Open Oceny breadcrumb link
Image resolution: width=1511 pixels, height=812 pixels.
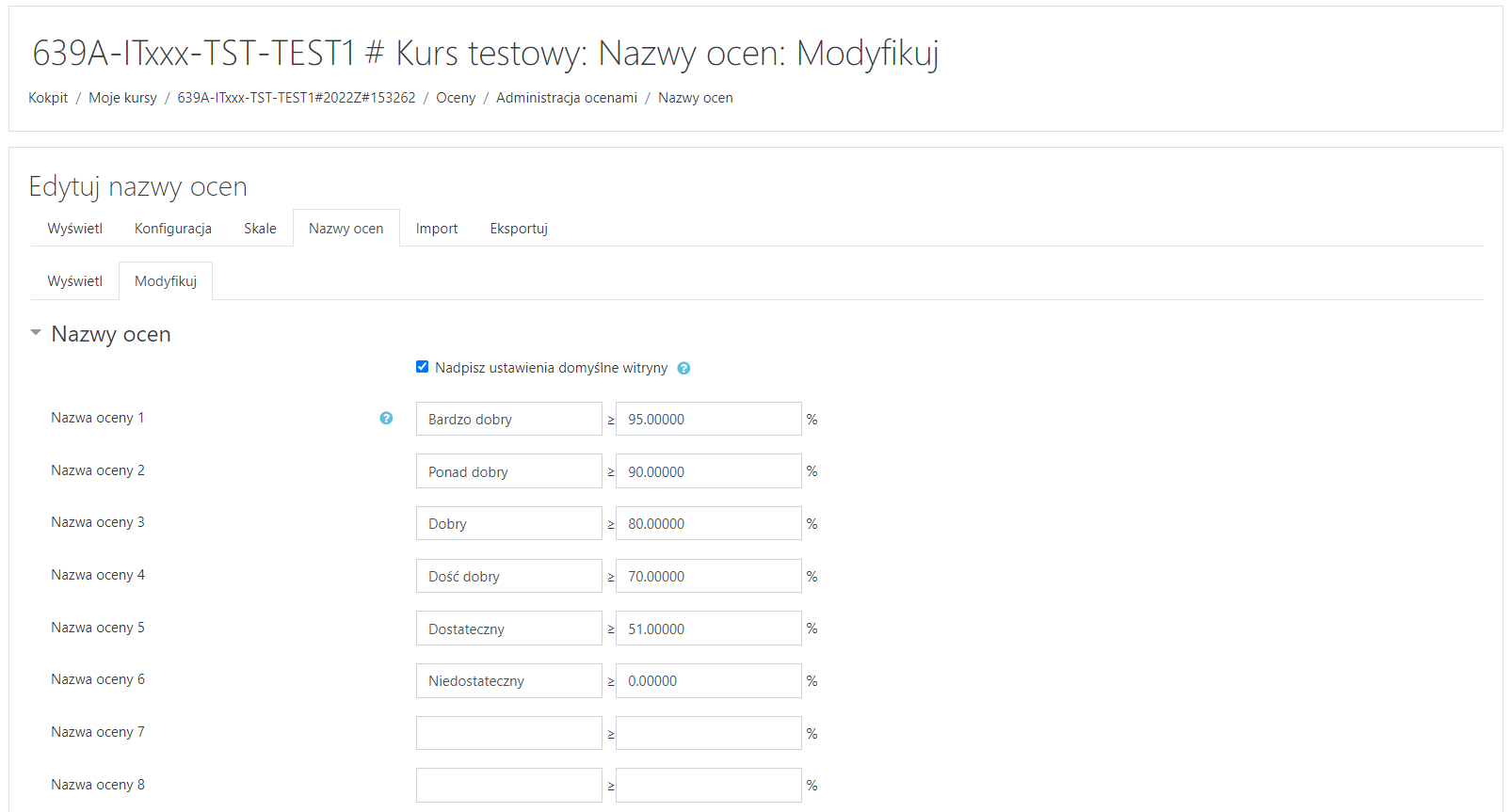coord(456,98)
